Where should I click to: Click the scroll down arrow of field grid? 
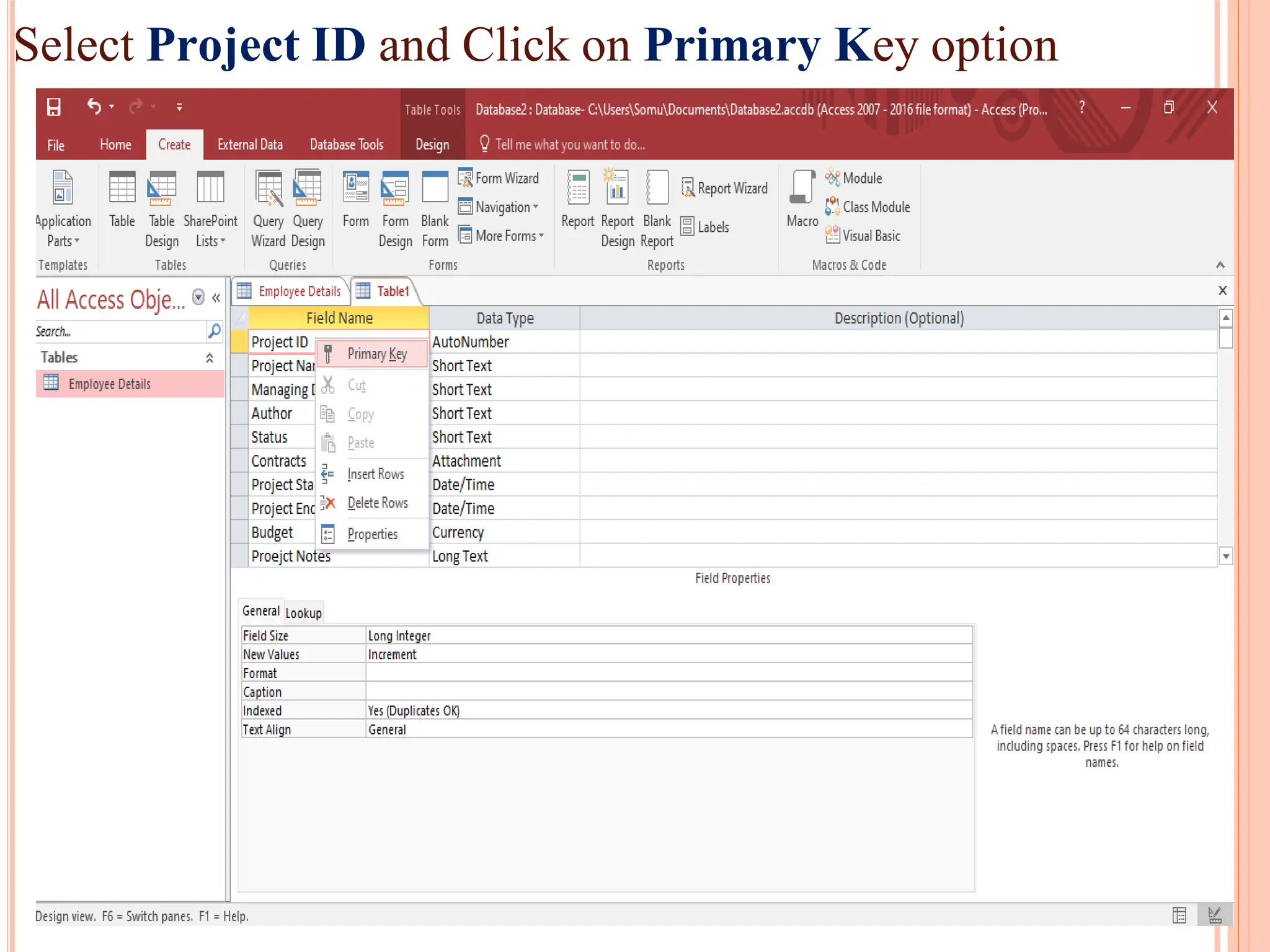pos(1225,556)
